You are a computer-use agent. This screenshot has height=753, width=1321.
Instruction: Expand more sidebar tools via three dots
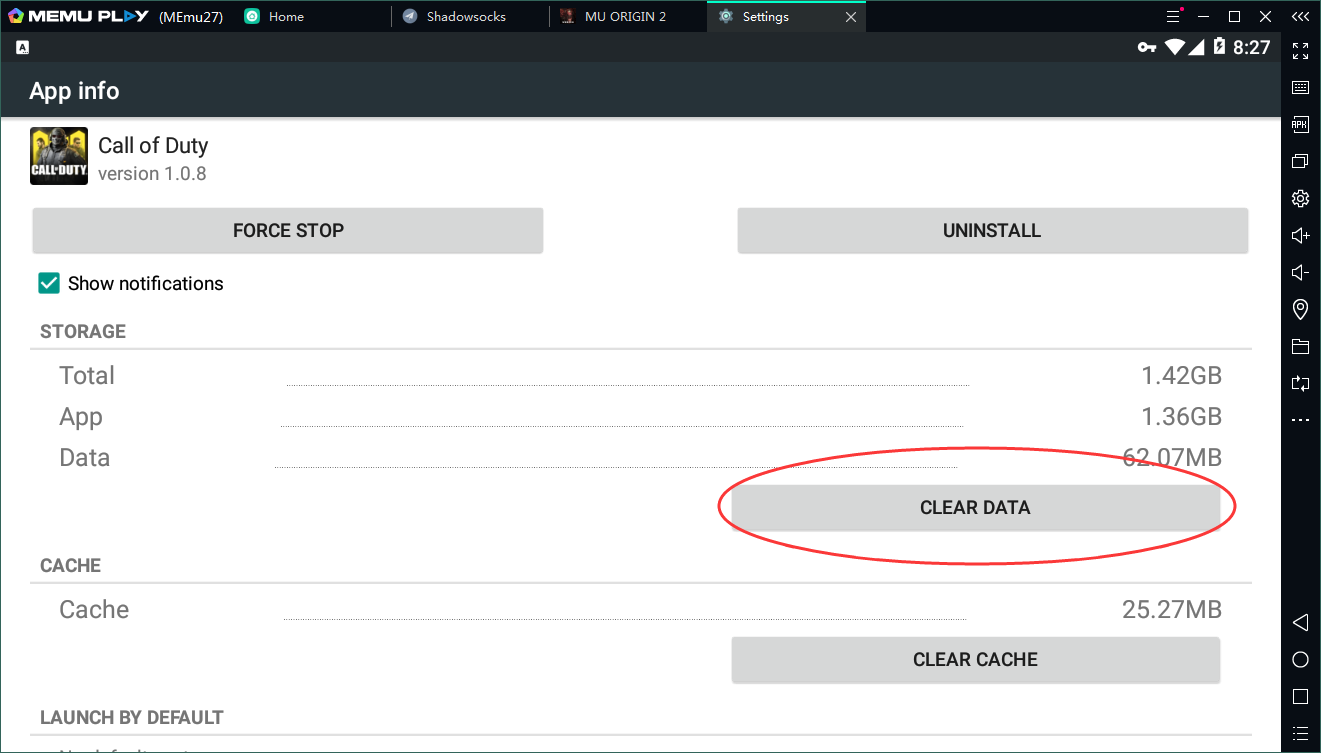[x=1300, y=421]
